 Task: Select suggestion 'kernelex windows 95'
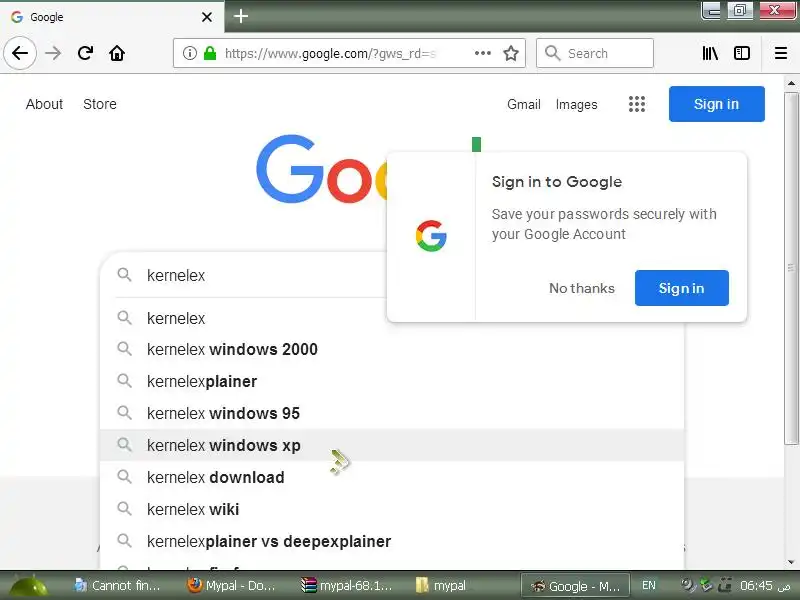point(392,413)
